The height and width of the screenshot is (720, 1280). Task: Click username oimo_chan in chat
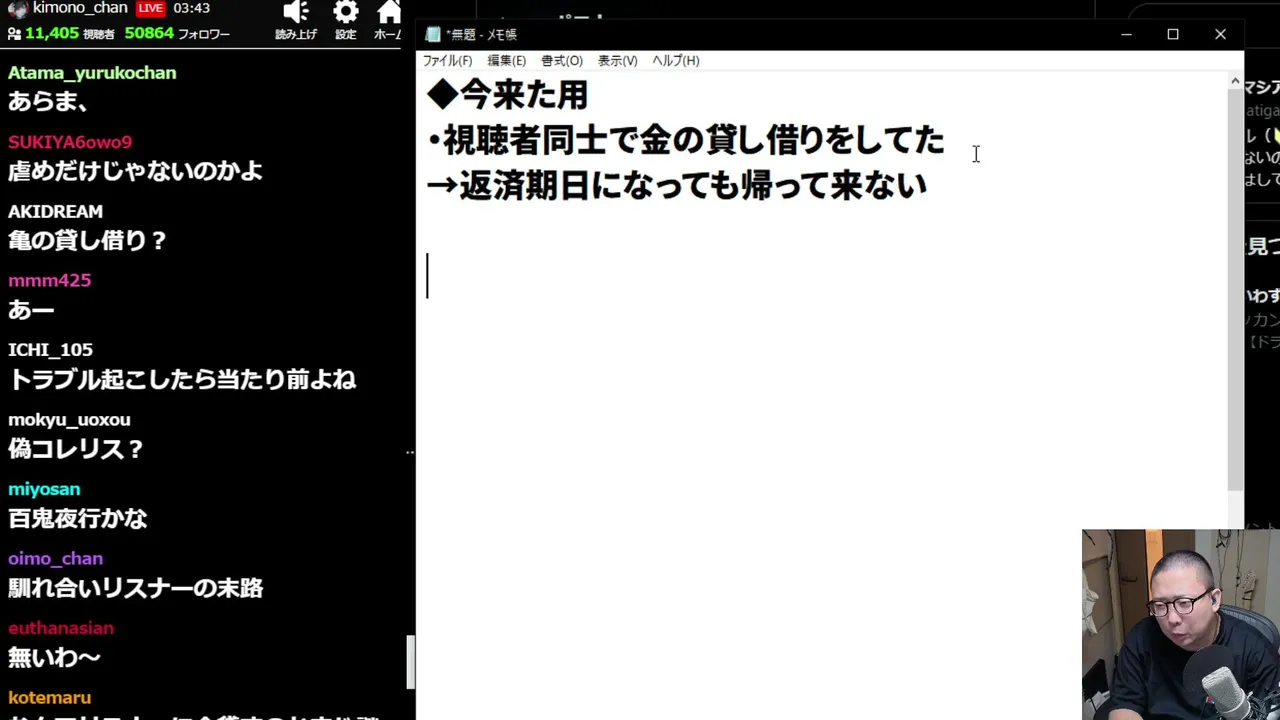[x=55, y=558]
